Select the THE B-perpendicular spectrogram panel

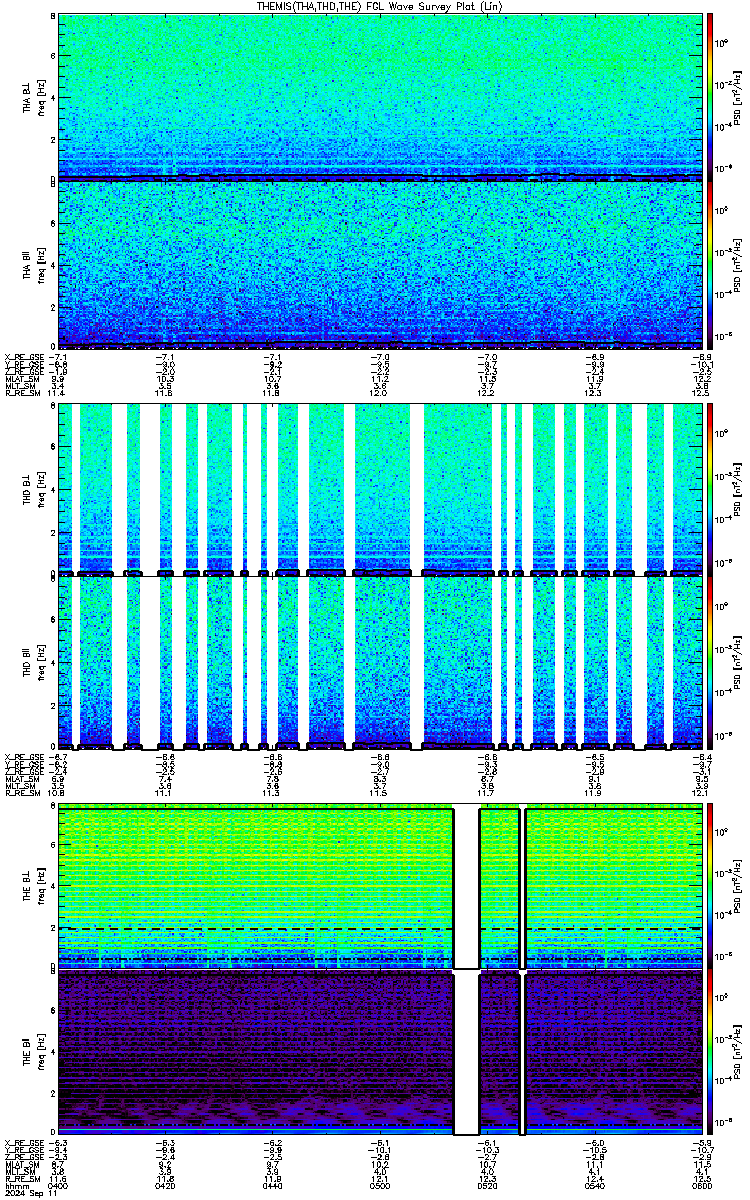(x=379, y=887)
